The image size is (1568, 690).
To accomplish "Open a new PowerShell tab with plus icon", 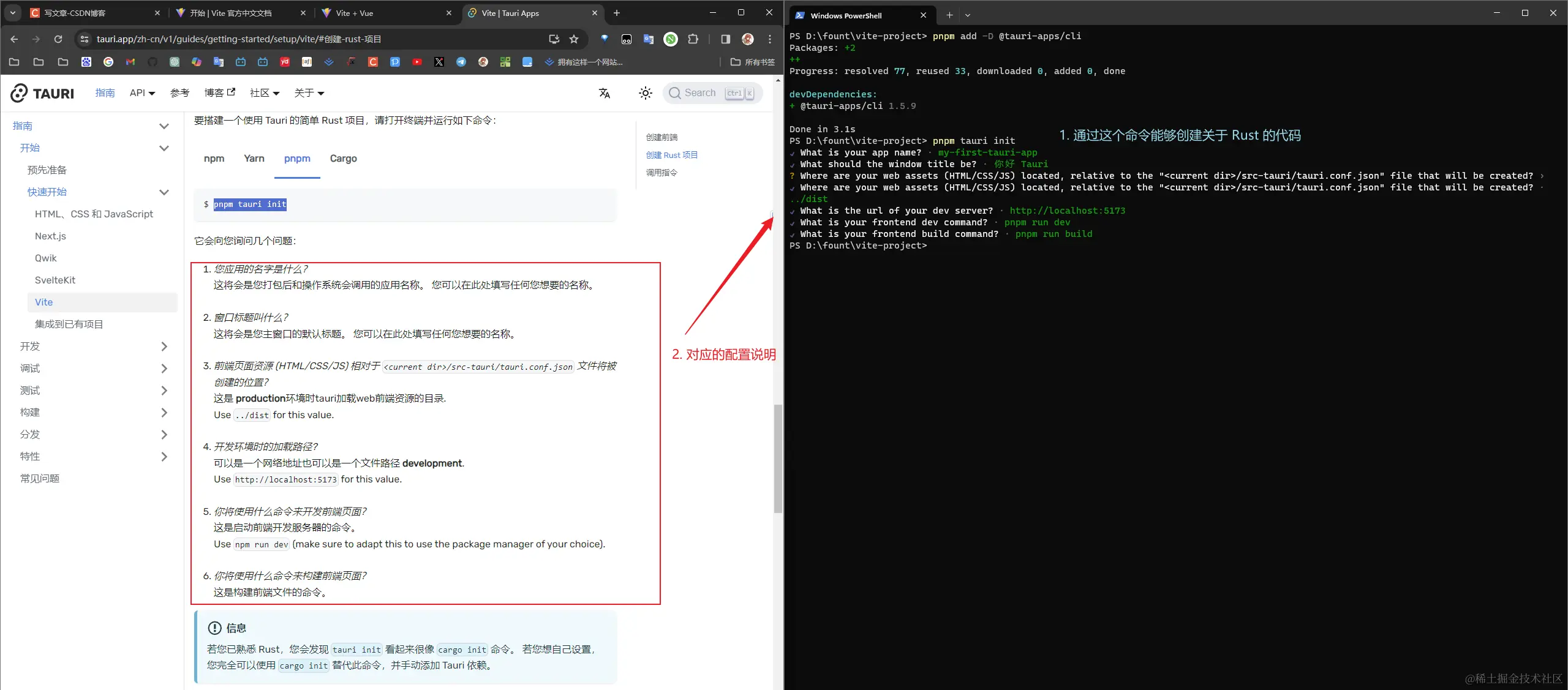I will pyautogui.click(x=949, y=15).
